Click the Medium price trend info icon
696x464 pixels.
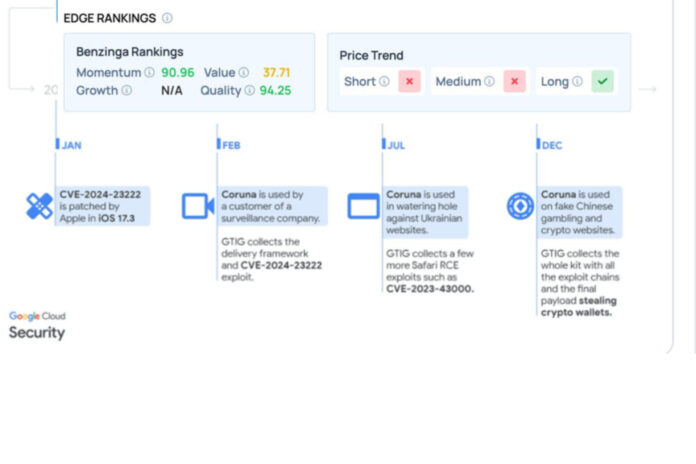490,82
